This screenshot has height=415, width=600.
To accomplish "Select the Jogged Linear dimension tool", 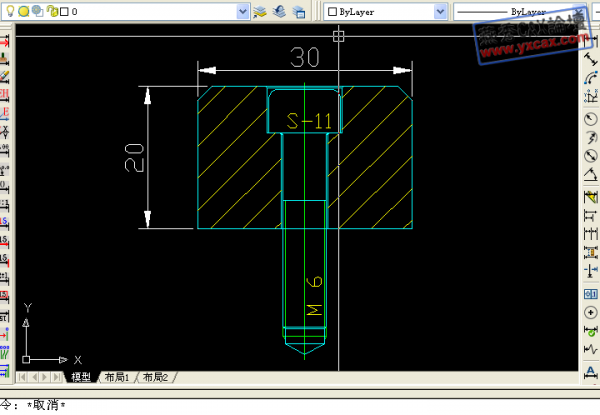I will tap(591, 349).
